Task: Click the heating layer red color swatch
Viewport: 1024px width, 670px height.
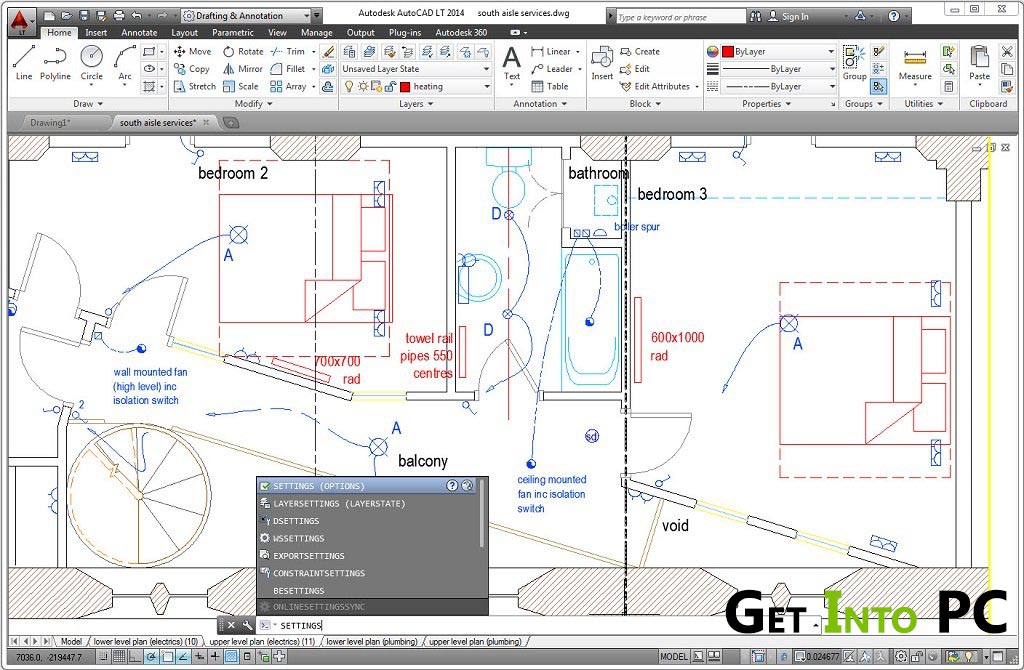Action: tap(405, 86)
